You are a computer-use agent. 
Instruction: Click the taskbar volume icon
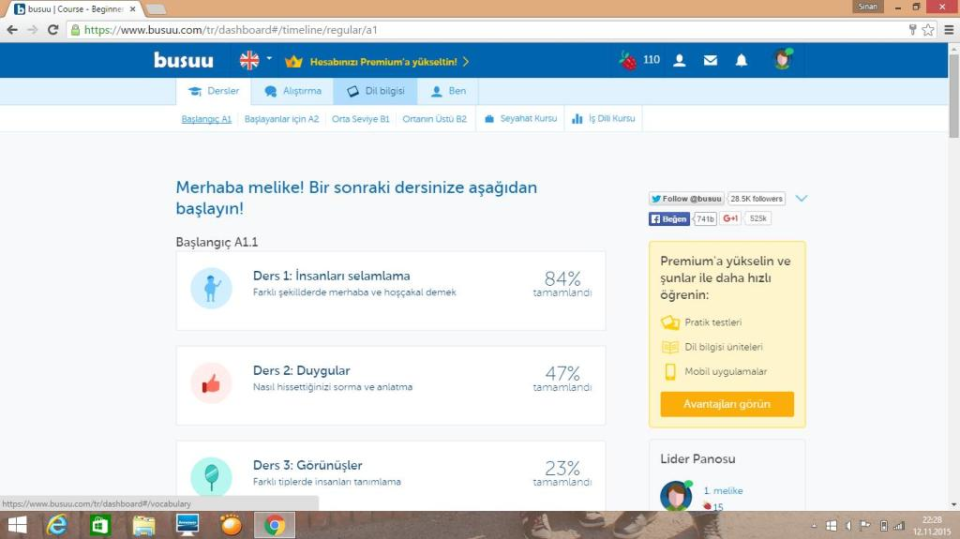click(x=848, y=526)
